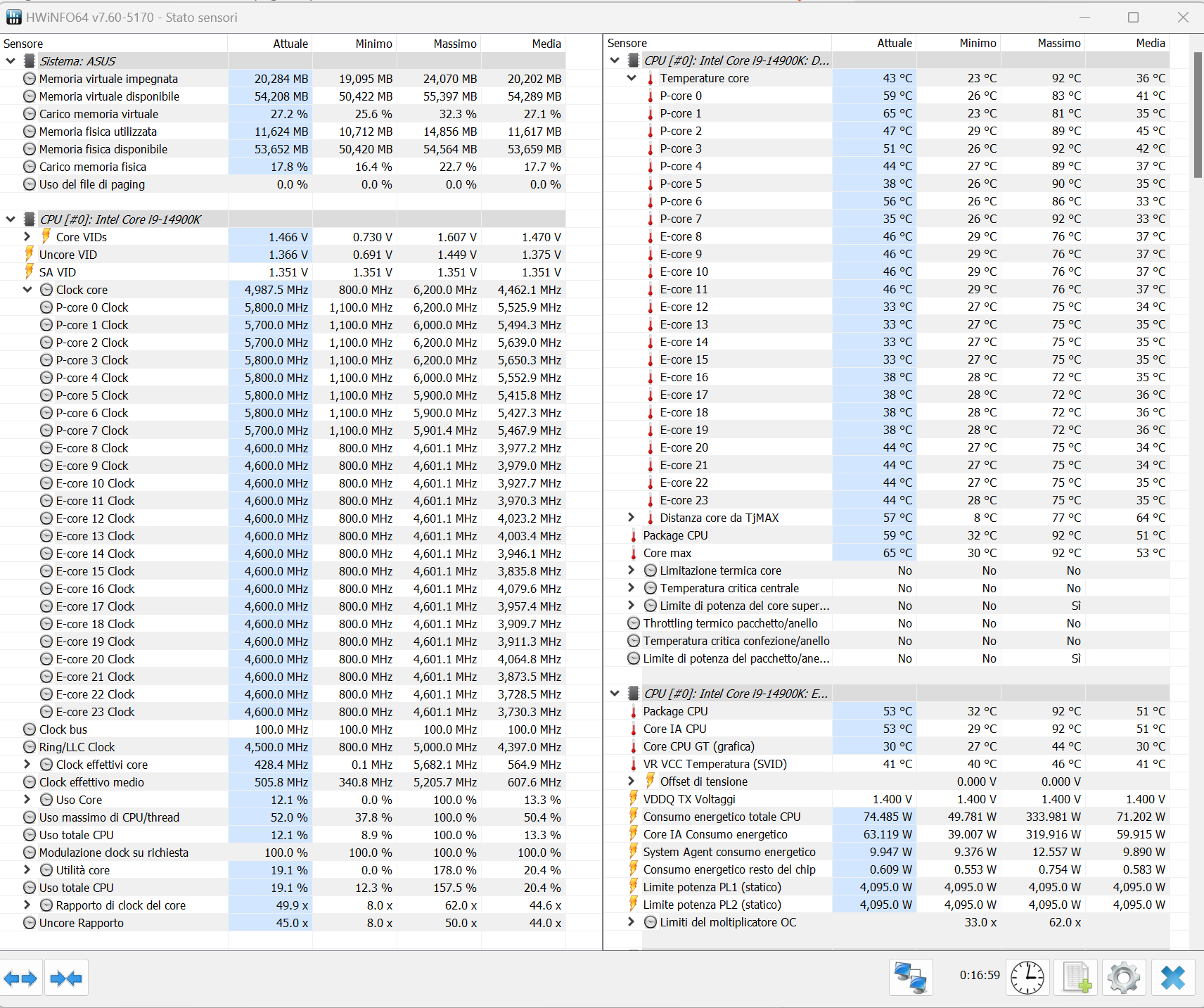
Task: Expand Limiti del moltiplicatore OC
Action: 632,922
